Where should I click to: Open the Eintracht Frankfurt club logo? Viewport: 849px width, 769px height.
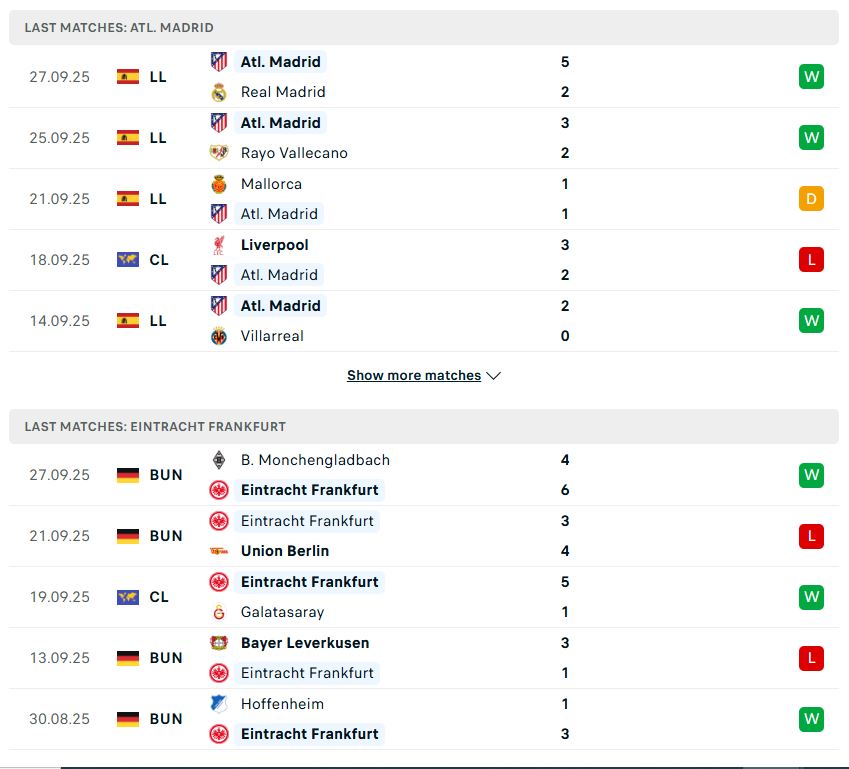point(220,491)
